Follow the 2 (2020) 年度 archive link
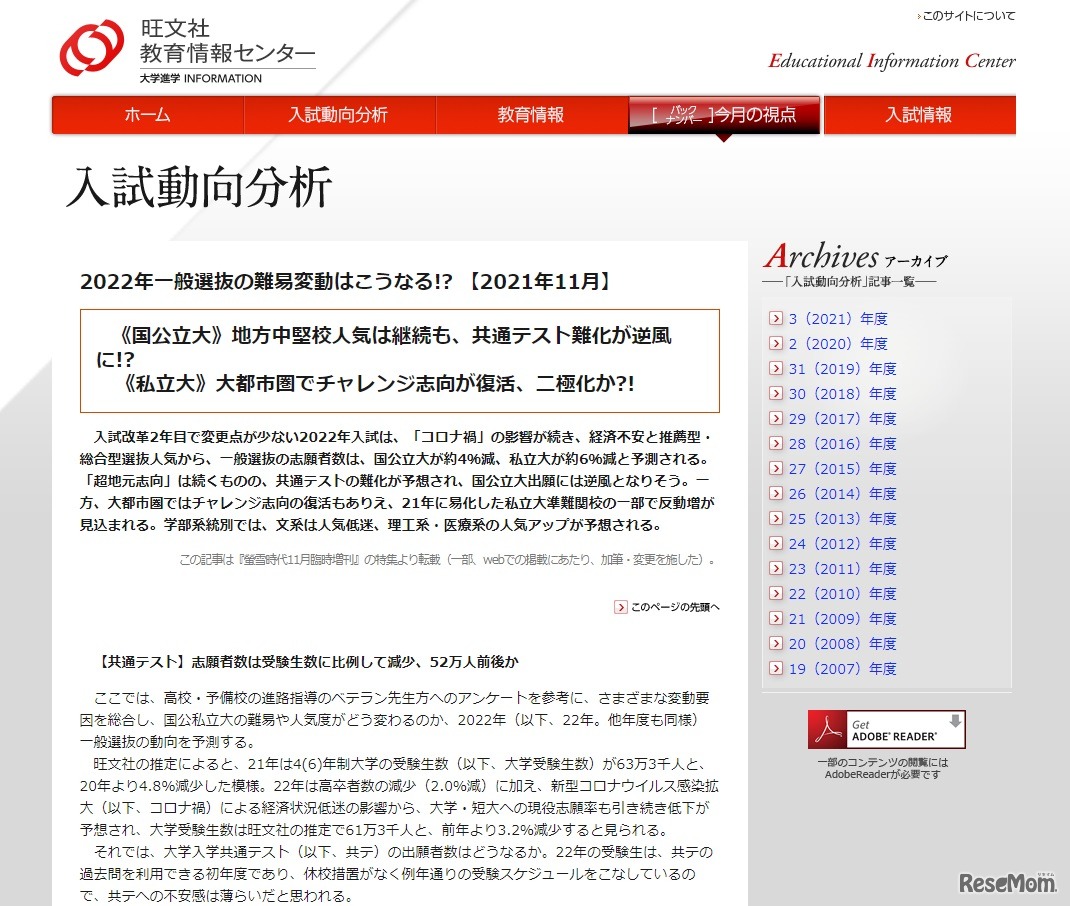1070x906 pixels. (841, 343)
